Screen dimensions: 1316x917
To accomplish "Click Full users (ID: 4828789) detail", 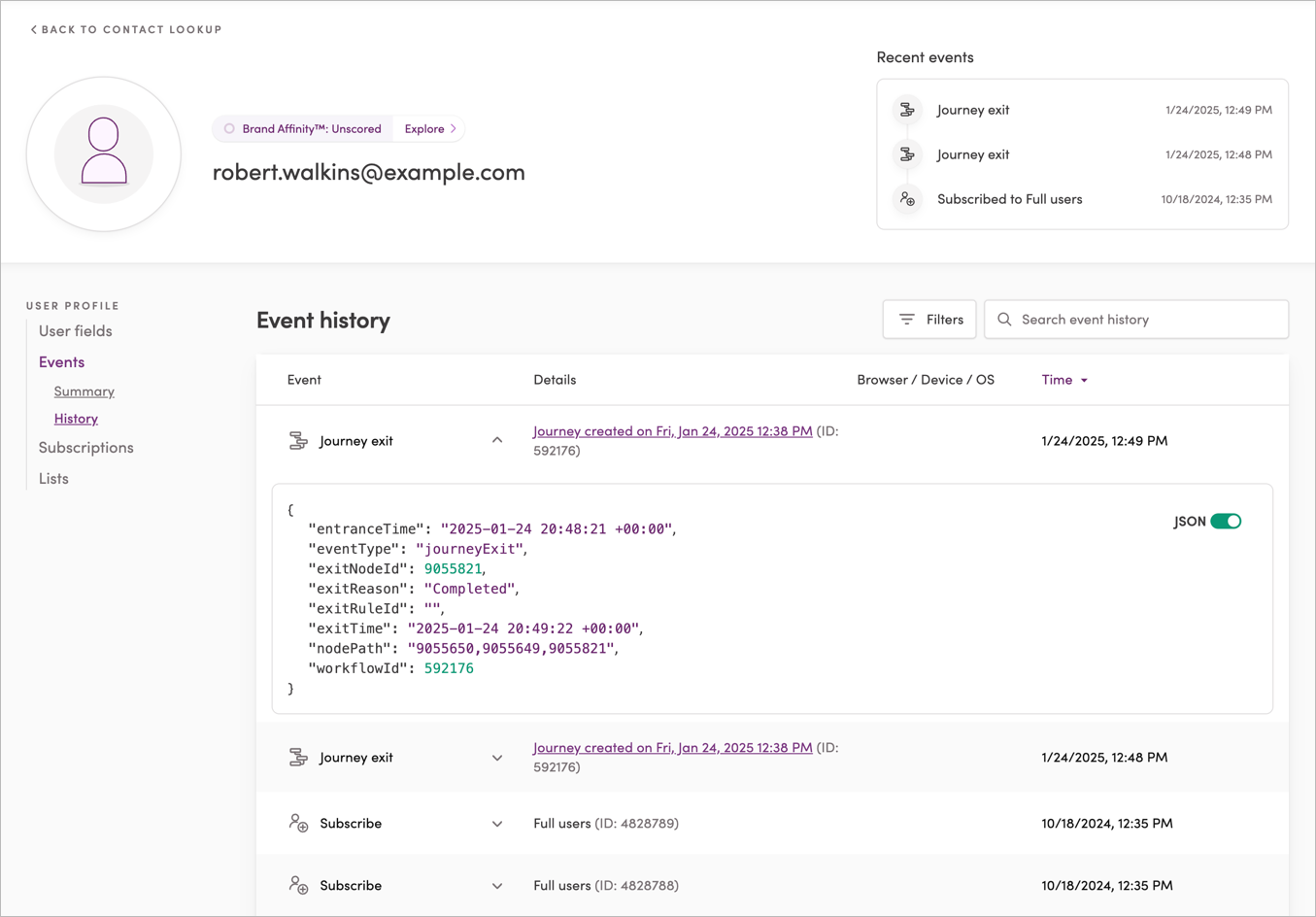I will 606,824.
